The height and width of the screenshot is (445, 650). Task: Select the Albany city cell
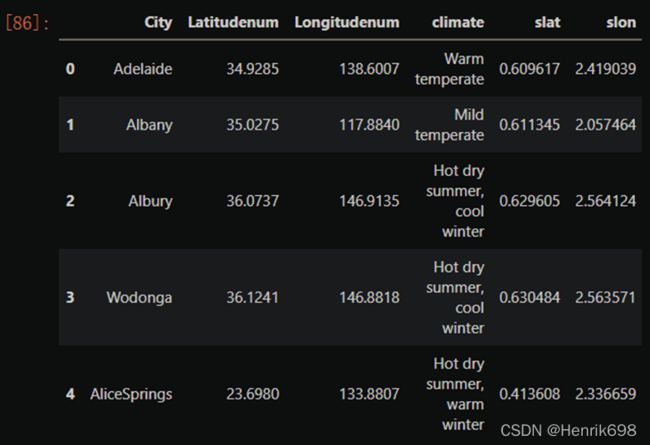[x=149, y=125]
